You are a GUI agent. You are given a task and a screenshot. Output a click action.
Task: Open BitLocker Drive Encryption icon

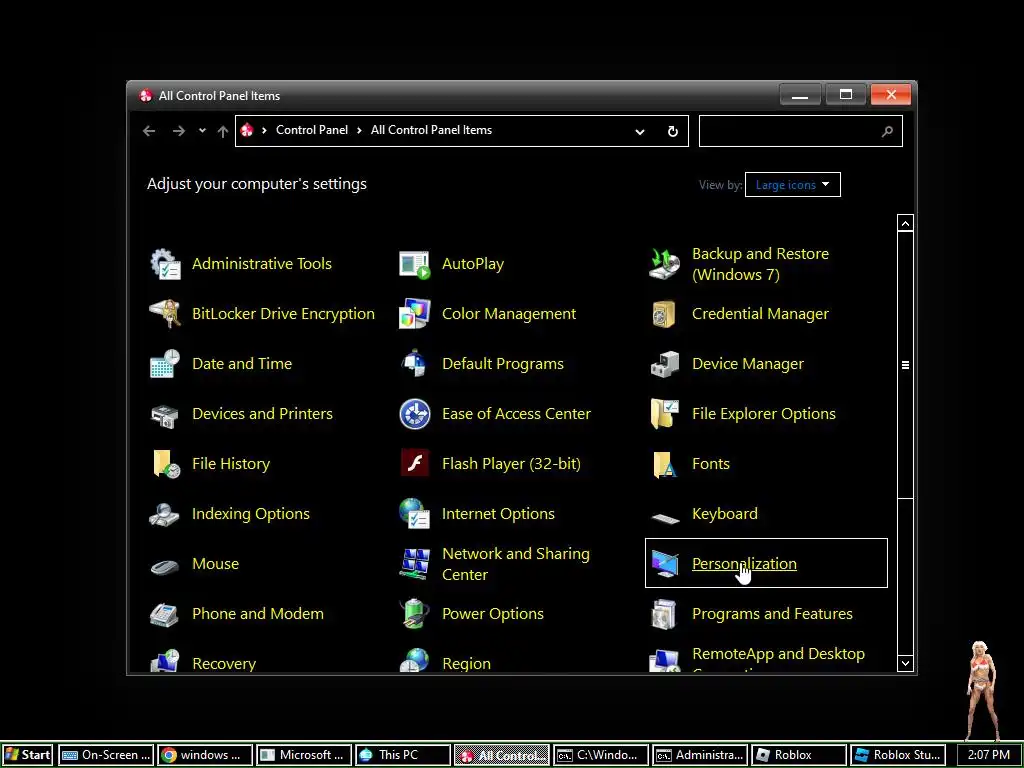coord(165,314)
